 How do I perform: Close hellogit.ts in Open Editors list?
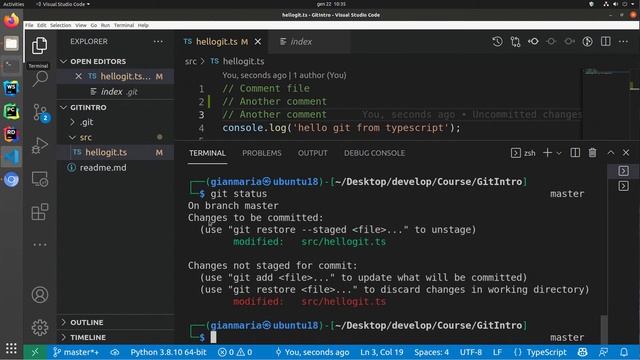click(78, 76)
